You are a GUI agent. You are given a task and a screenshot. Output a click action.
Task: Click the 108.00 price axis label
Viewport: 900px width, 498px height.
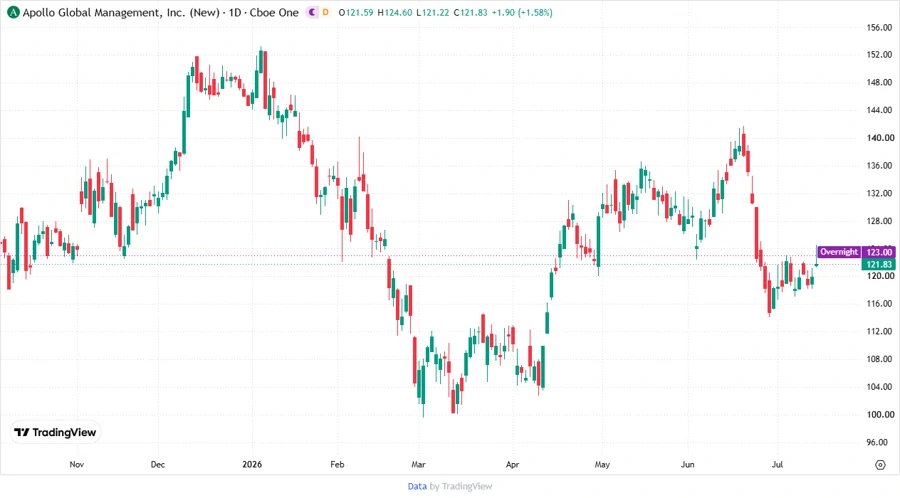click(x=879, y=359)
